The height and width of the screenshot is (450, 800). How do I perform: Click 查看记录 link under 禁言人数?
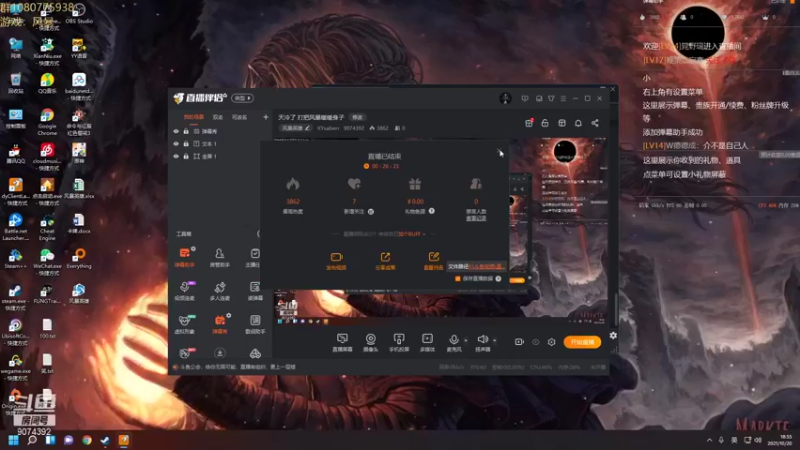pos(476,218)
